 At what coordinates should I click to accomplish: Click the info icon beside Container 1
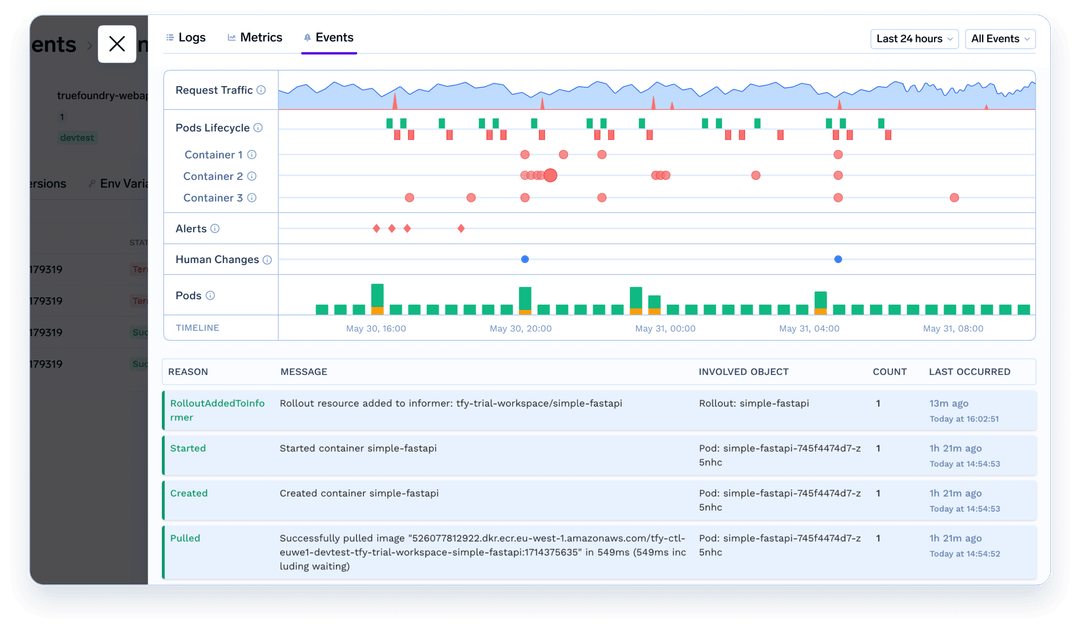(x=253, y=154)
